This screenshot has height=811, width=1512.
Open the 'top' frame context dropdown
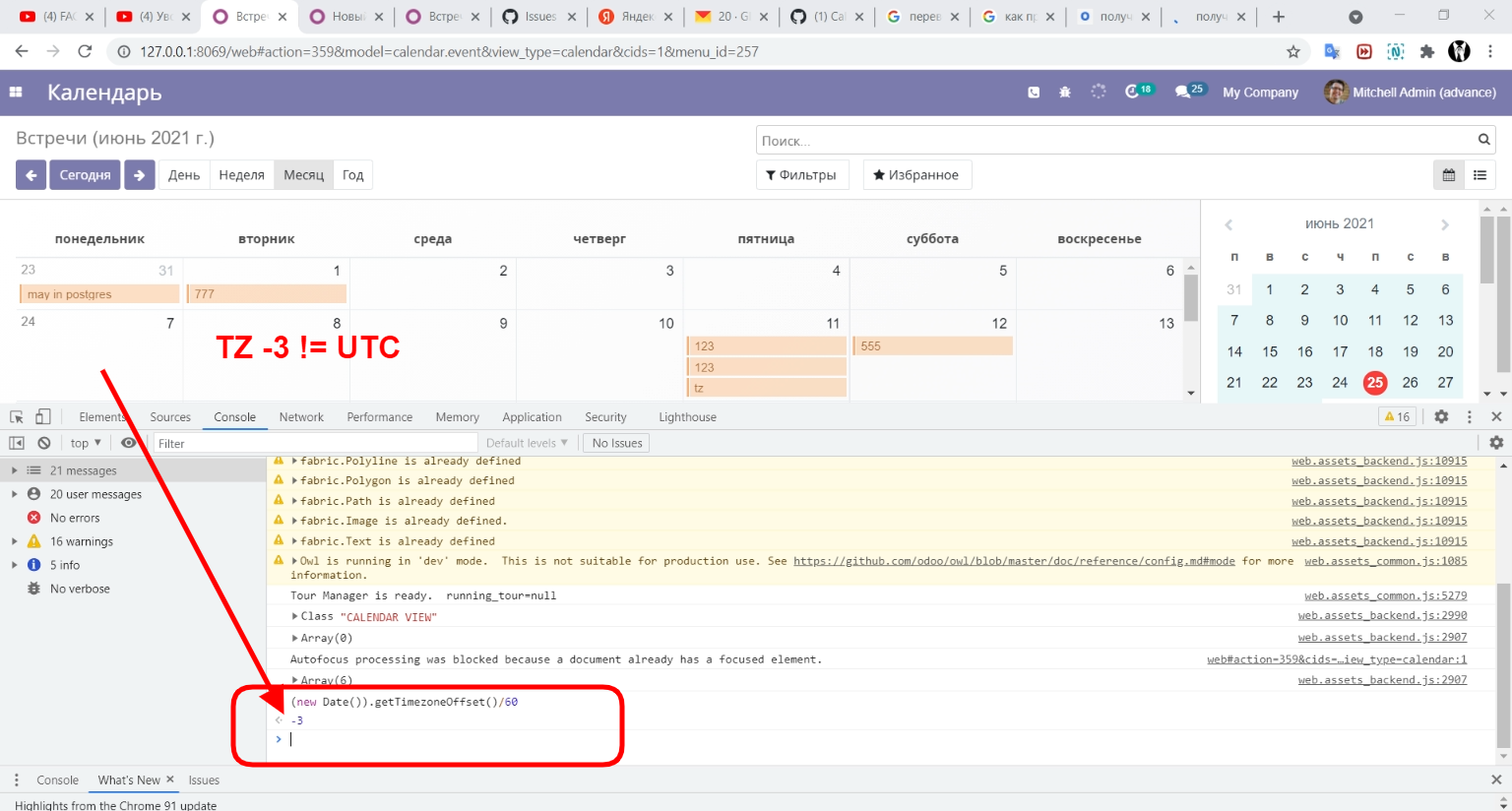84,443
